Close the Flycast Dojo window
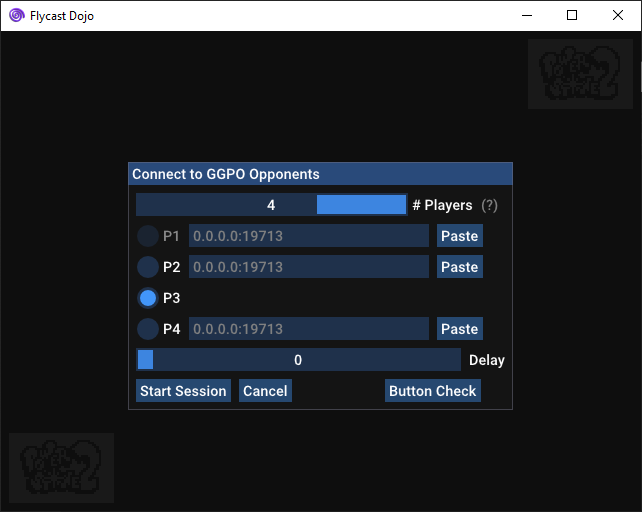The width and height of the screenshot is (642, 512). [618, 16]
